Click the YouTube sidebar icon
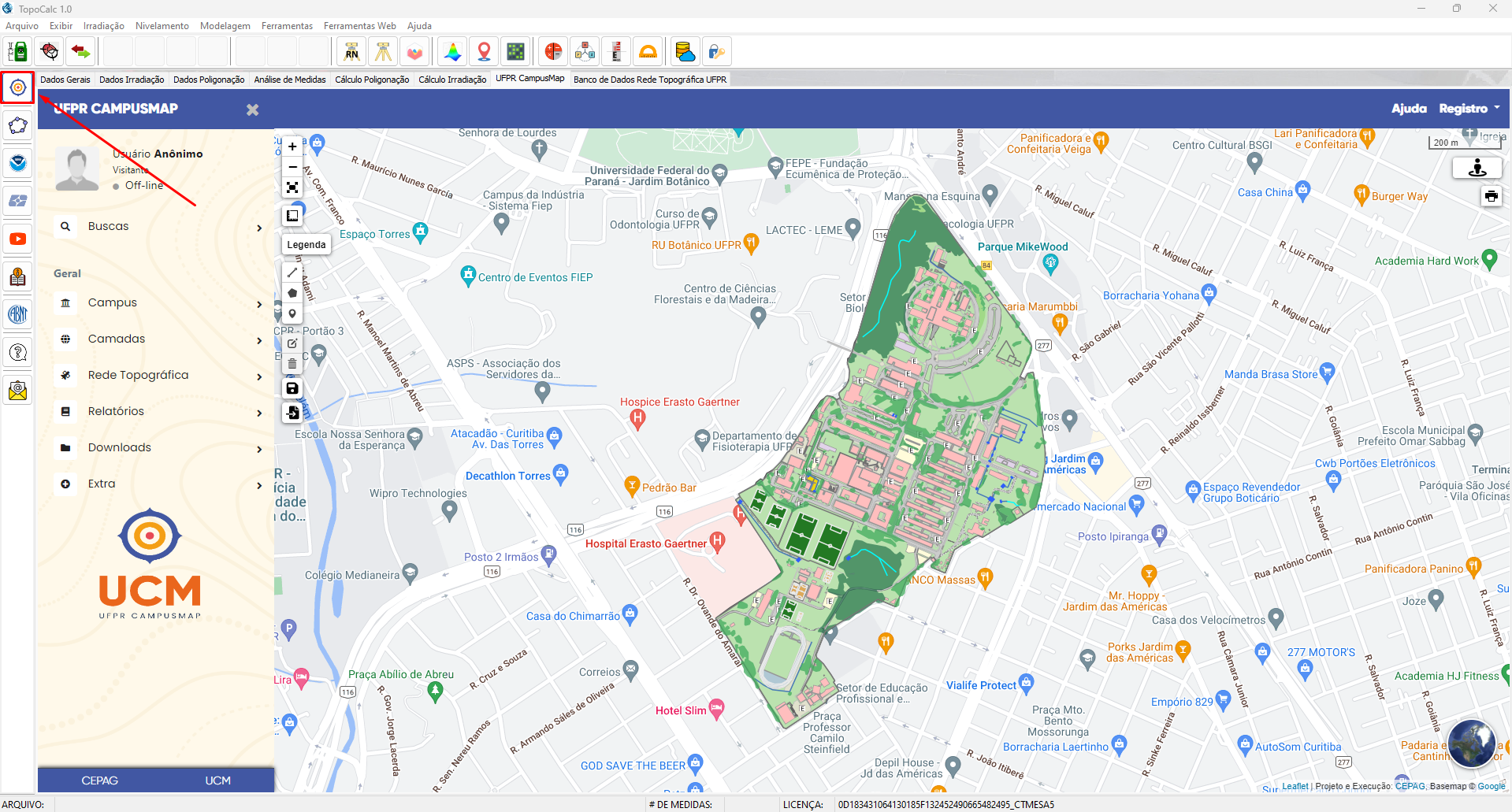 click(x=17, y=239)
